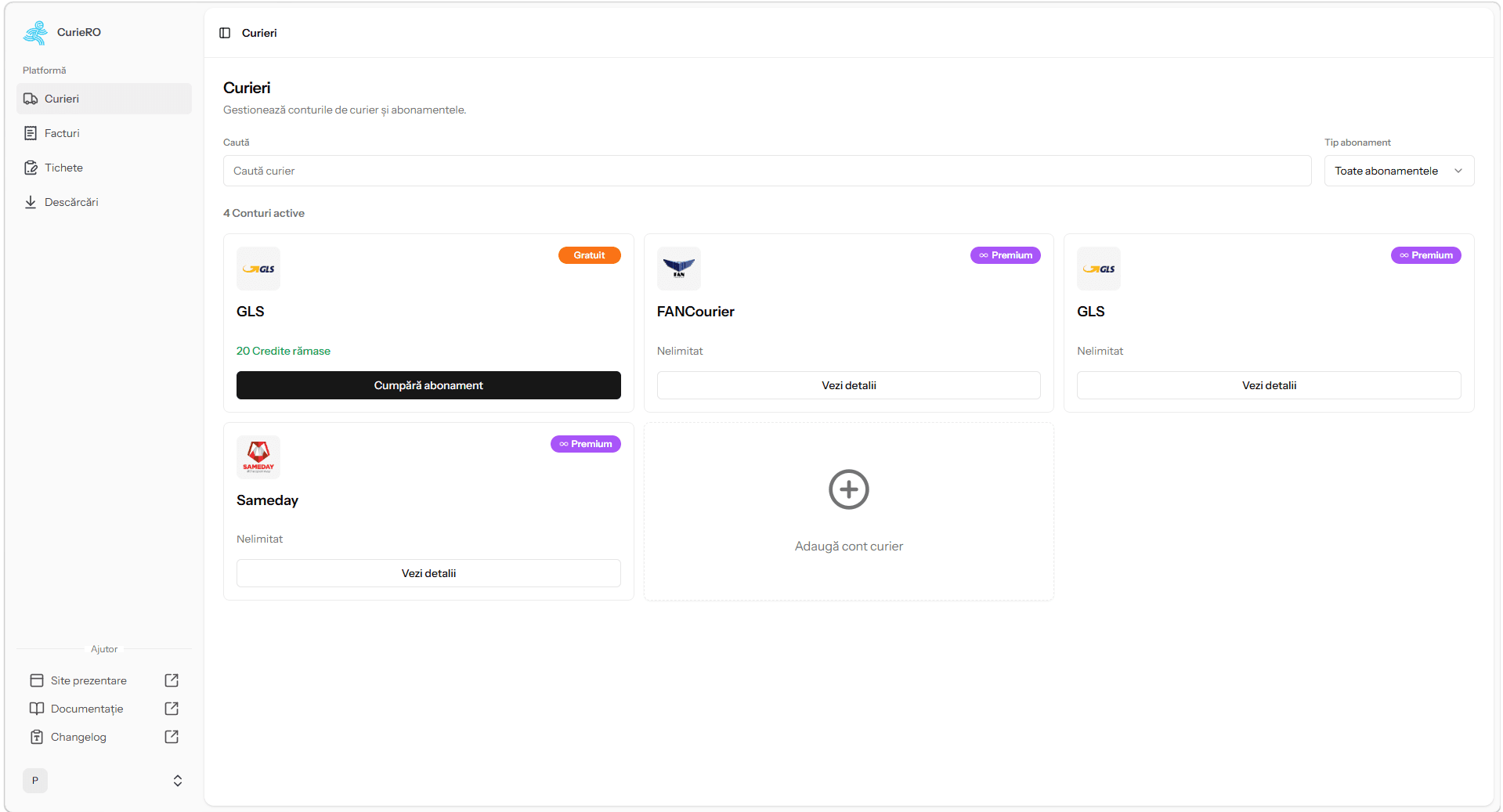
Task: Go to Tichete in the sidebar
Action: click(63, 168)
